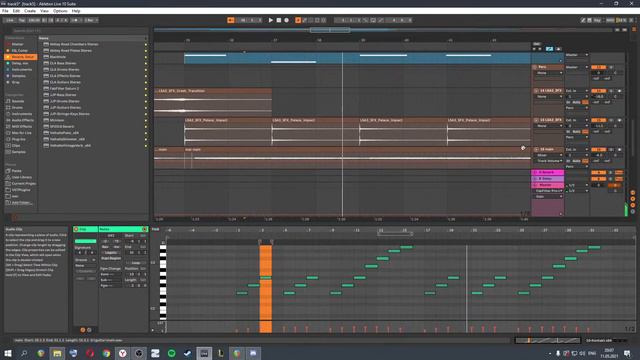The image size is (640, 360).
Task: Open the Track Volume automation dropdown
Action: [549, 161]
